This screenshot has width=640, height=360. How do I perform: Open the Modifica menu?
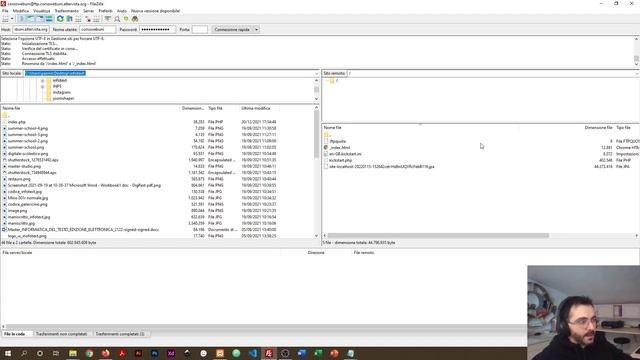[x=21, y=11]
